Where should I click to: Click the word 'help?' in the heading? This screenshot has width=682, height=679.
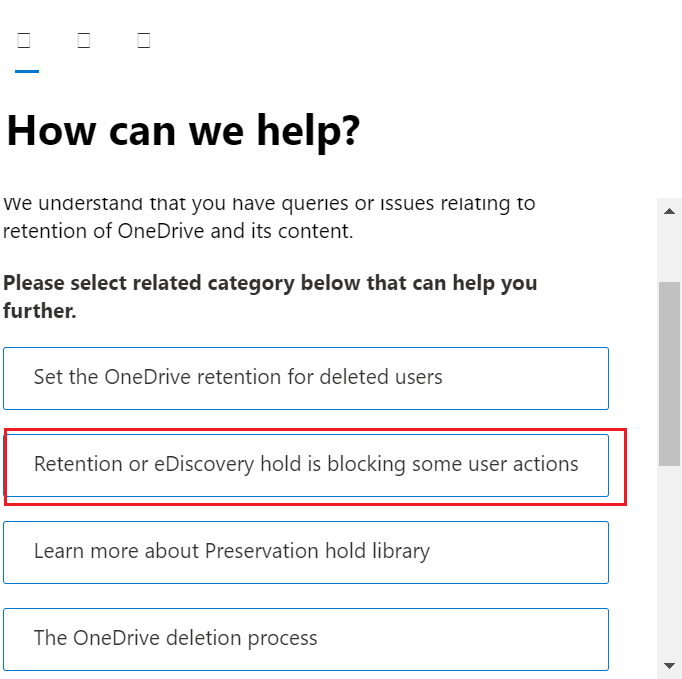pos(308,131)
